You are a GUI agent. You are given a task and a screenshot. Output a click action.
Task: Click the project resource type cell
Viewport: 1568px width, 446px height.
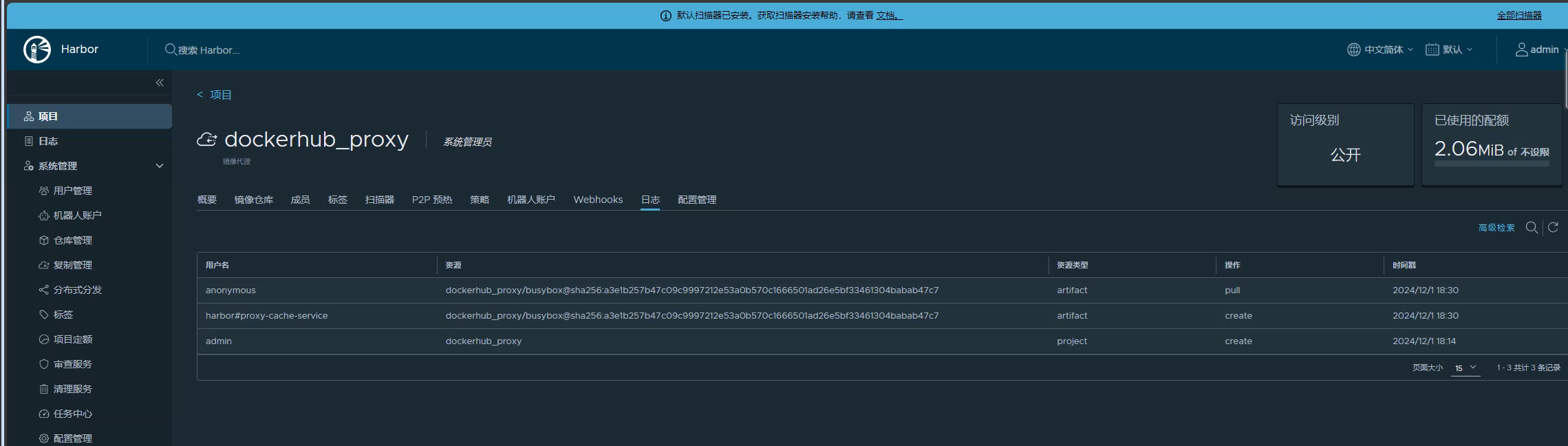(x=1072, y=341)
